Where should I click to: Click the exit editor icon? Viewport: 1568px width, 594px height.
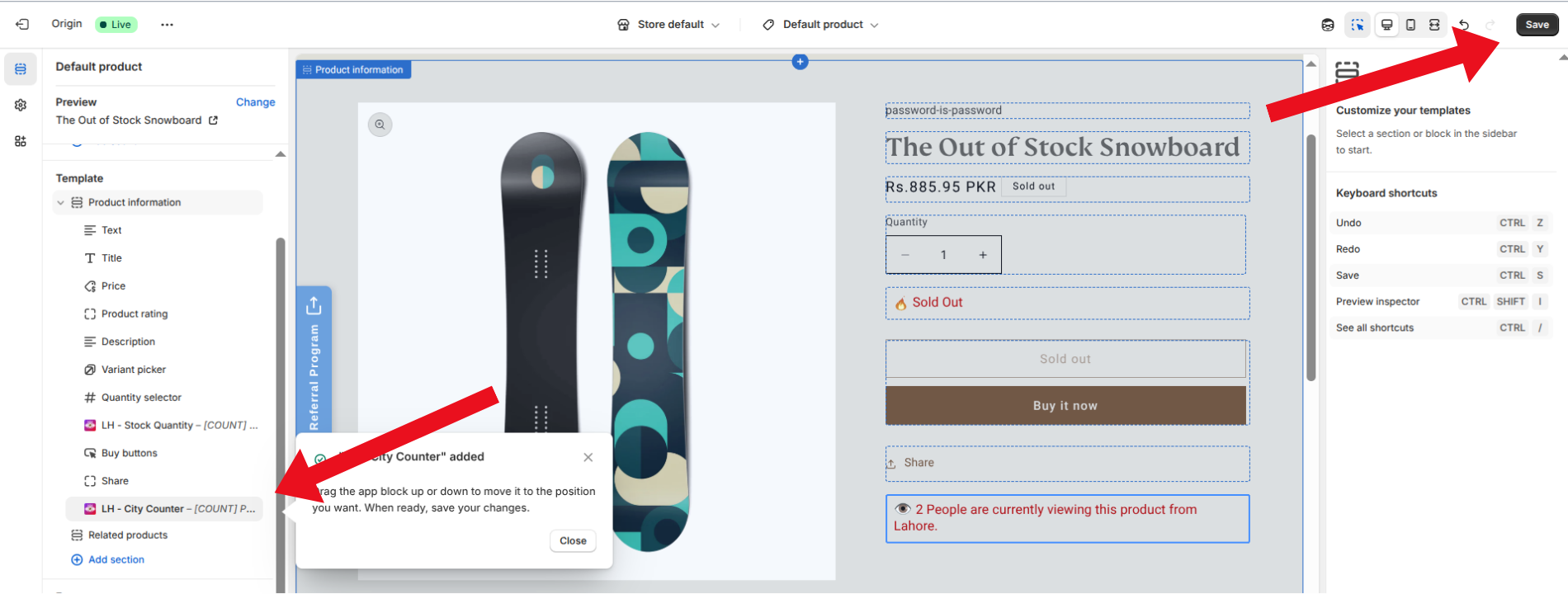[22, 25]
